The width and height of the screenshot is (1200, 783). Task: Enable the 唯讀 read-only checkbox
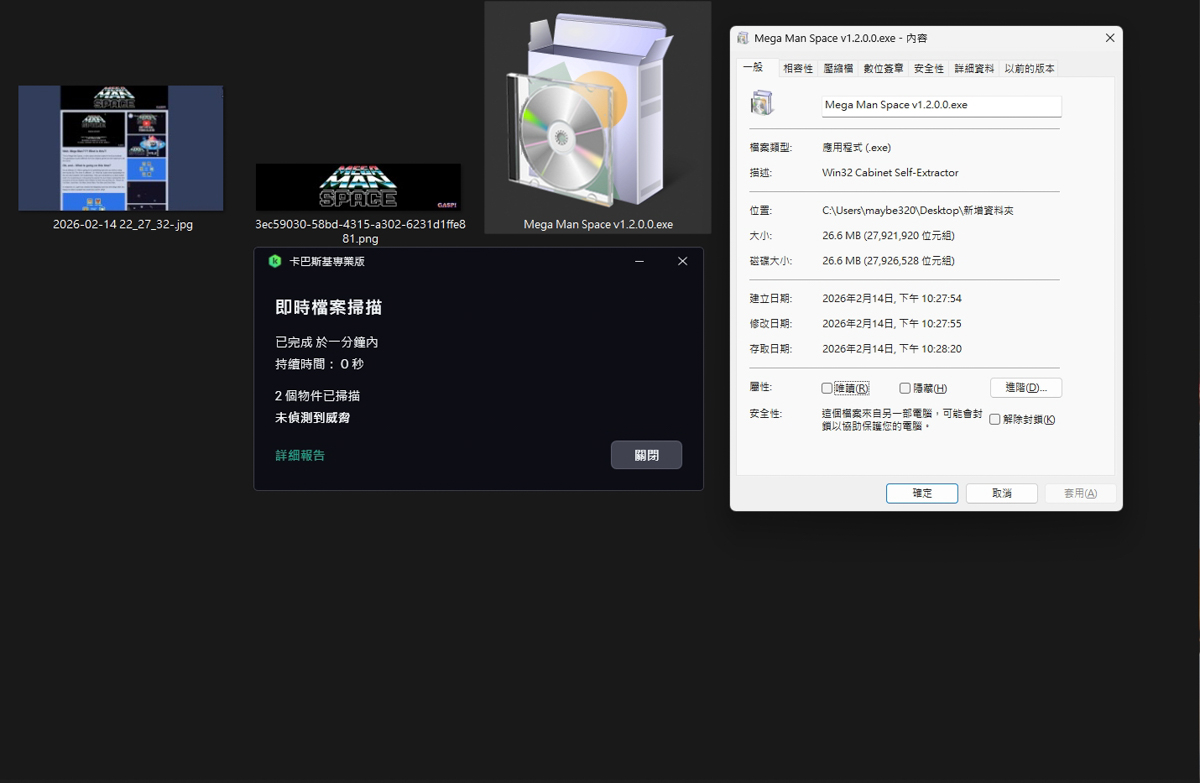pos(827,388)
